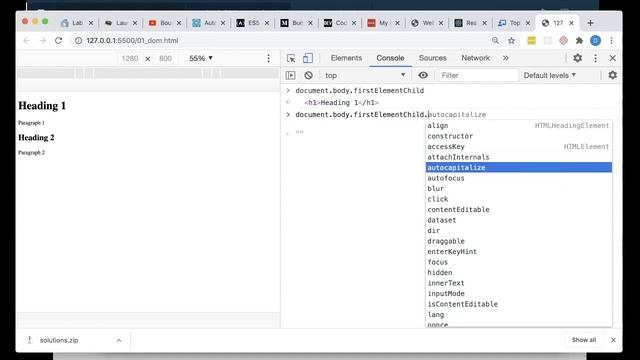Open Chrome main kebab menu

tap(611, 40)
